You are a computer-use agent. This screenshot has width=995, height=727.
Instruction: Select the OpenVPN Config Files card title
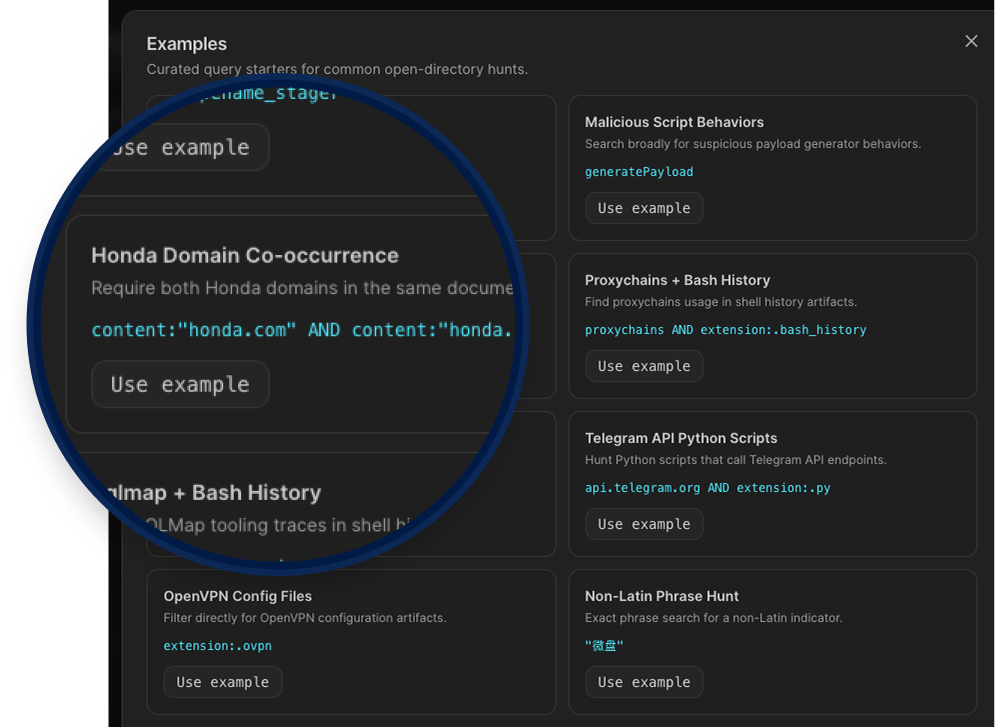[237, 596]
